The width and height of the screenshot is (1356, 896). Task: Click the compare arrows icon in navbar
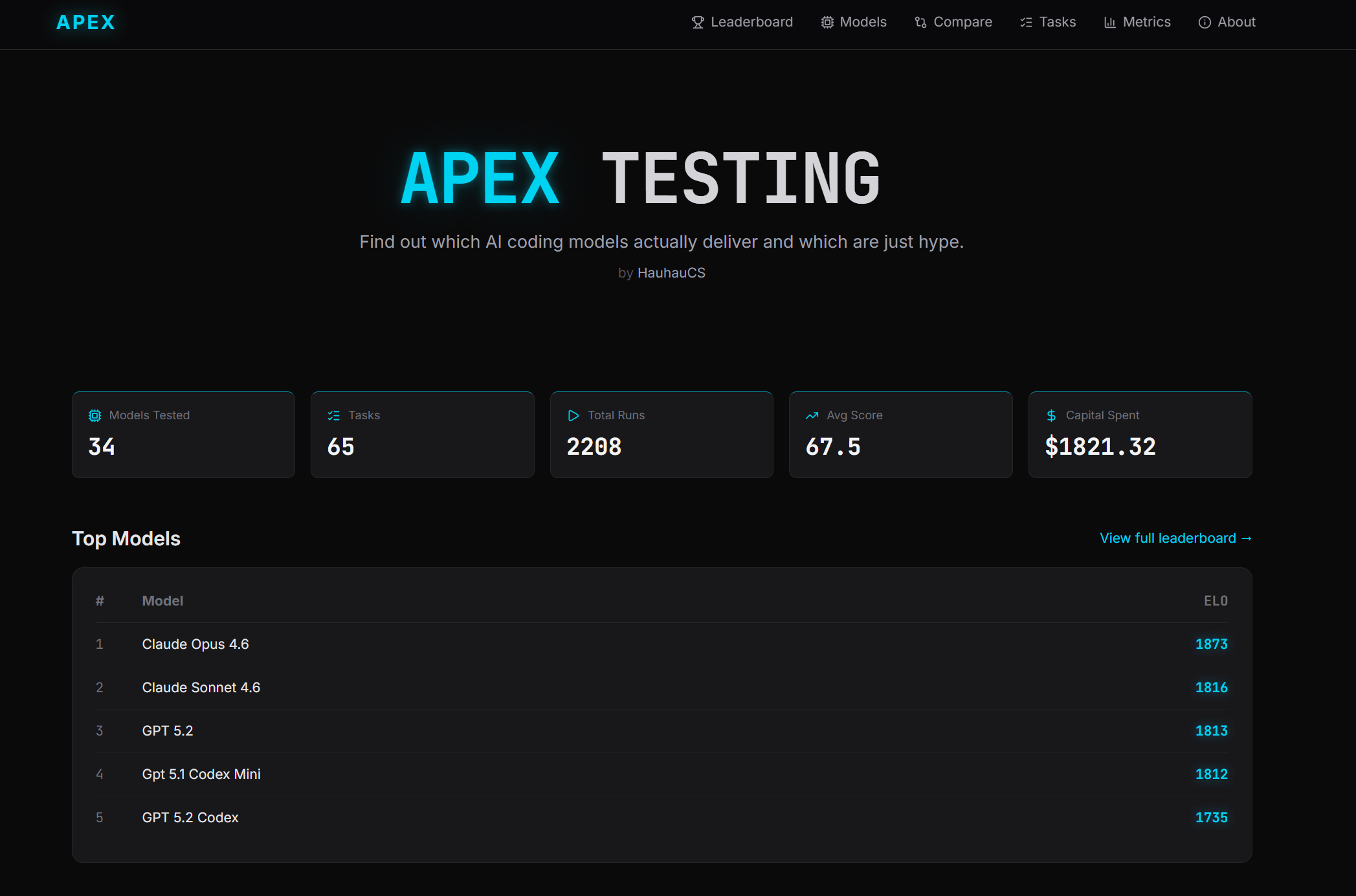920,23
